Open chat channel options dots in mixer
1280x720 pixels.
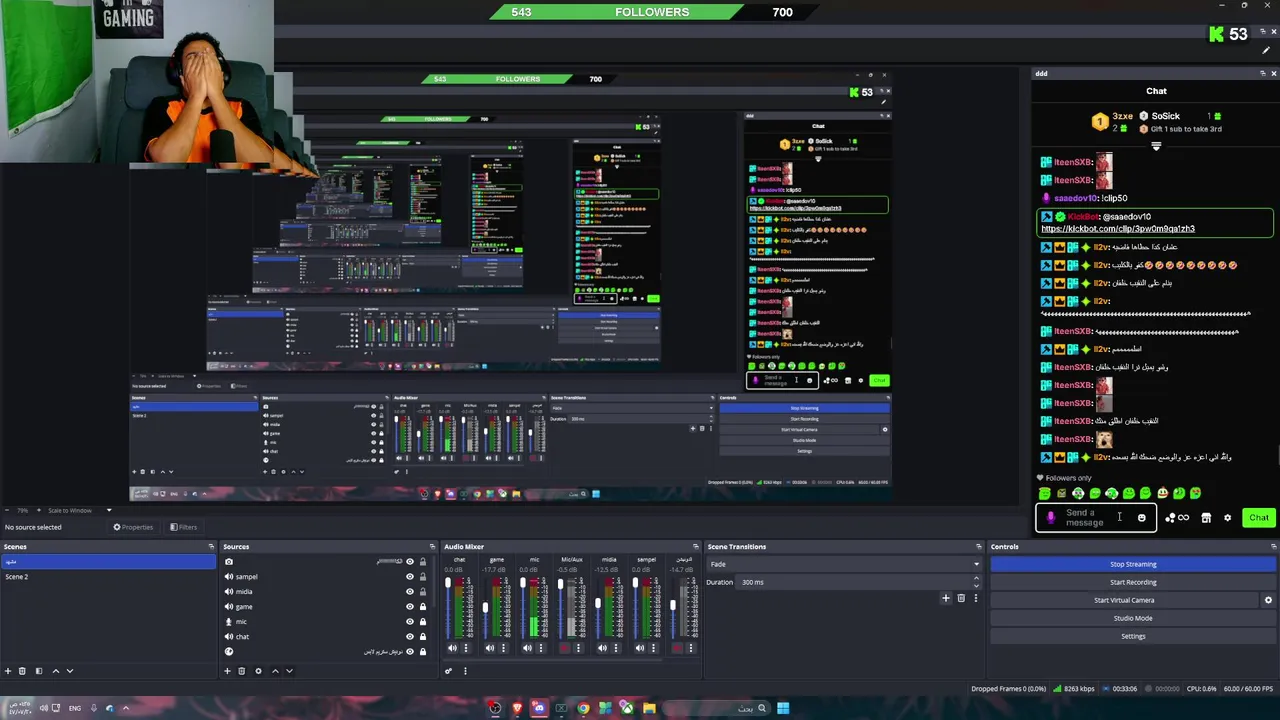click(465, 648)
